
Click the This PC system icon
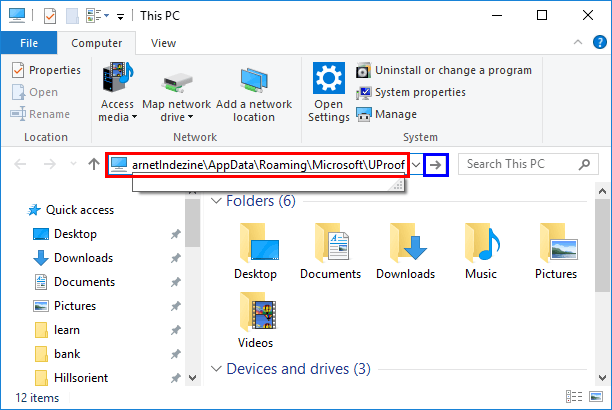[x=17, y=16]
